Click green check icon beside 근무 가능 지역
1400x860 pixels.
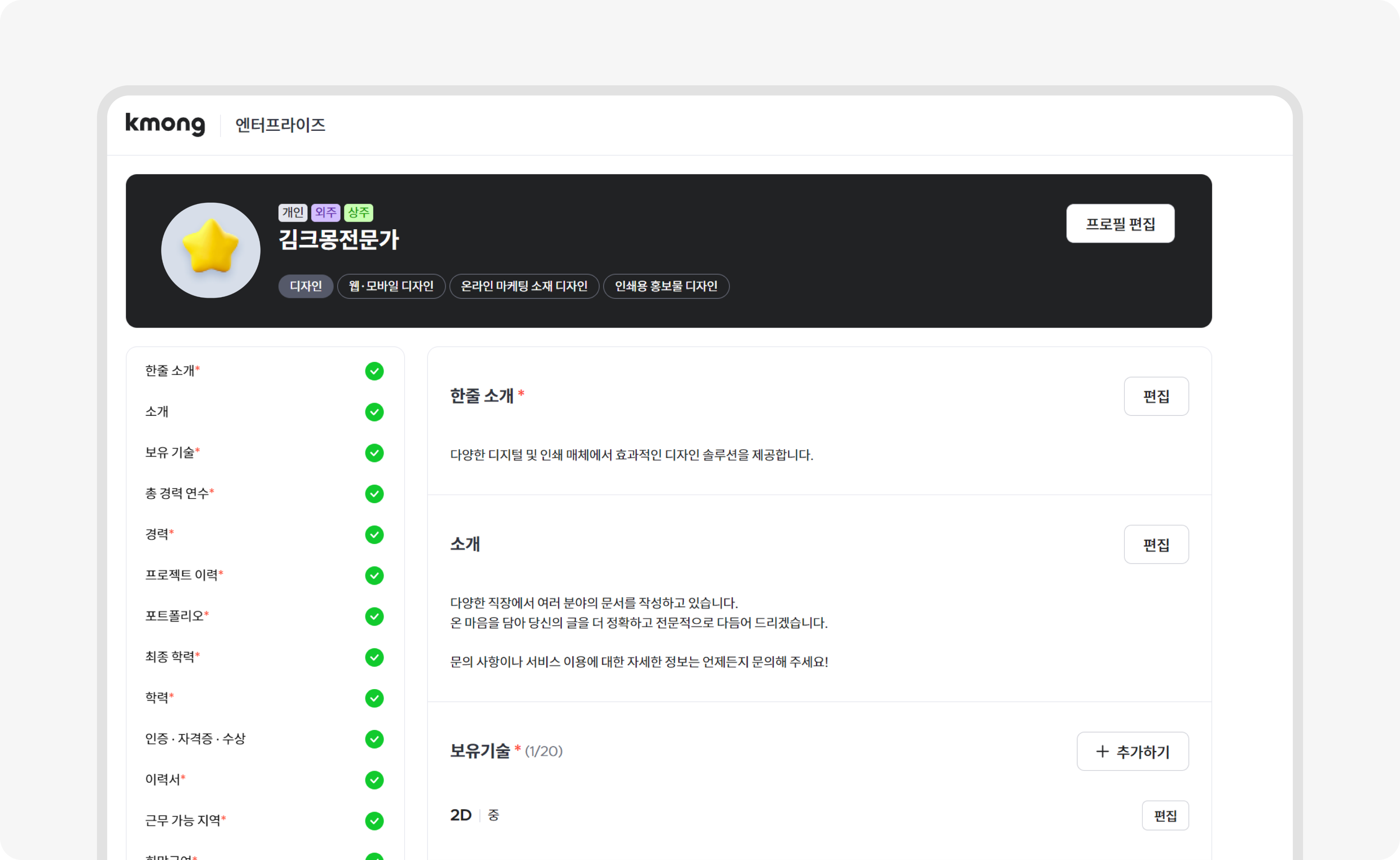(x=374, y=822)
